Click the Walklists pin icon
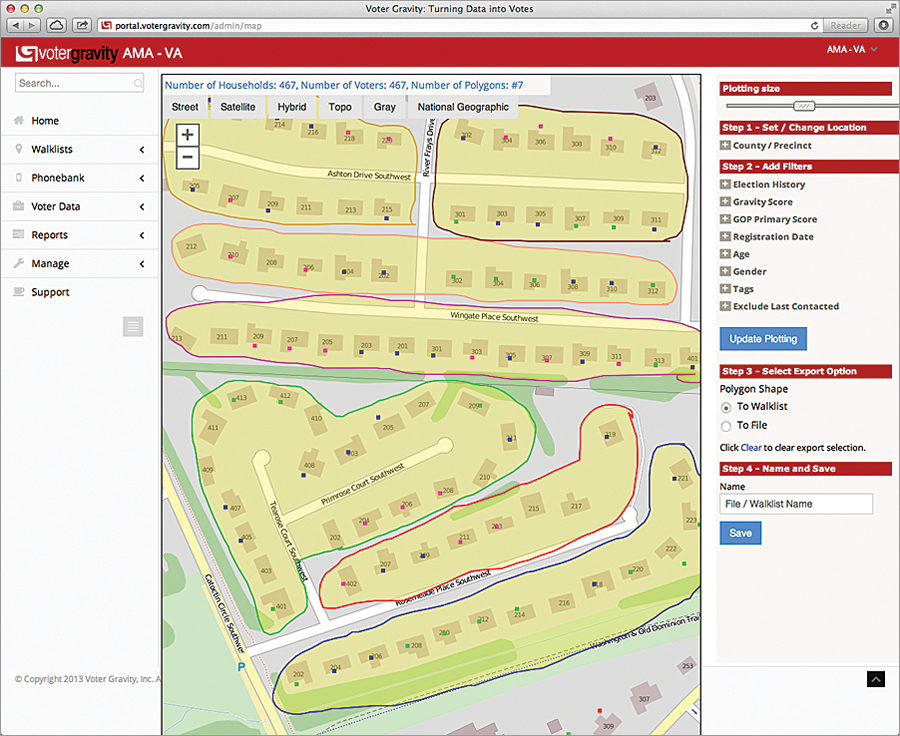Image resolution: width=900 pixels, height=736 pixels. pyautogui.click(x=19, y=149)
